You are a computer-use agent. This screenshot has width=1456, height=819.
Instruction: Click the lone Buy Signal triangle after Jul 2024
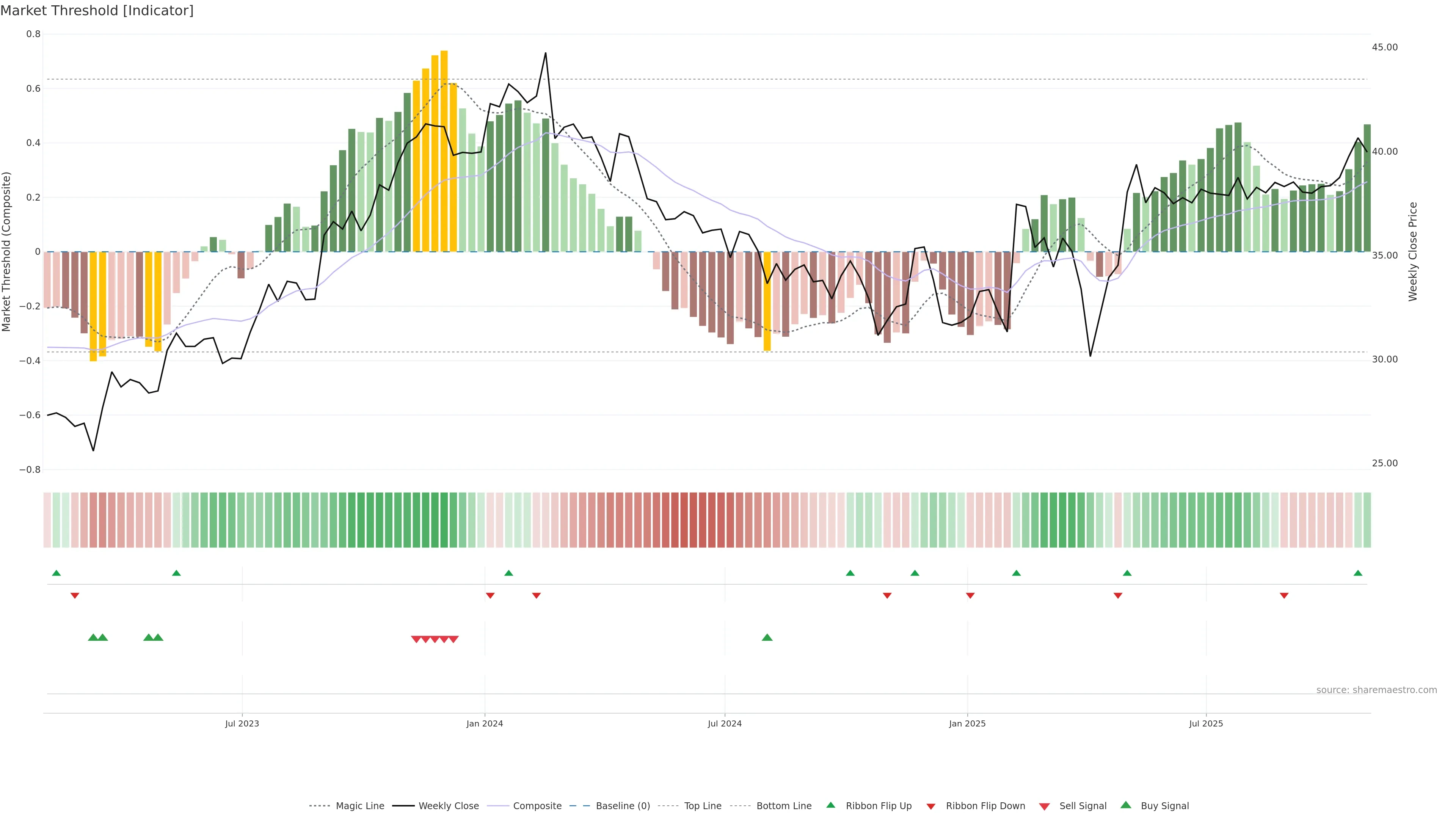767,637
